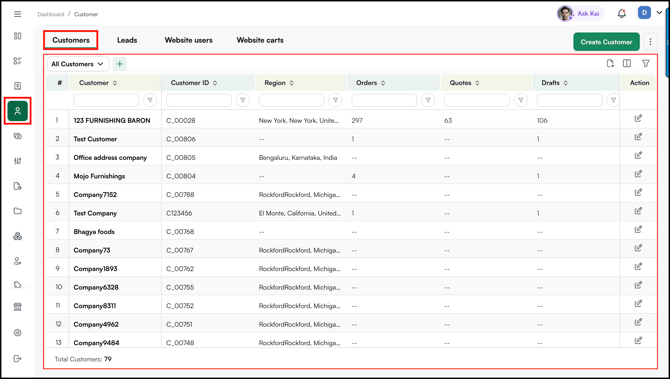This screenshot has width=670, height=379.
Task: Sort by the Customer ID column header
Action: (194, 83)
